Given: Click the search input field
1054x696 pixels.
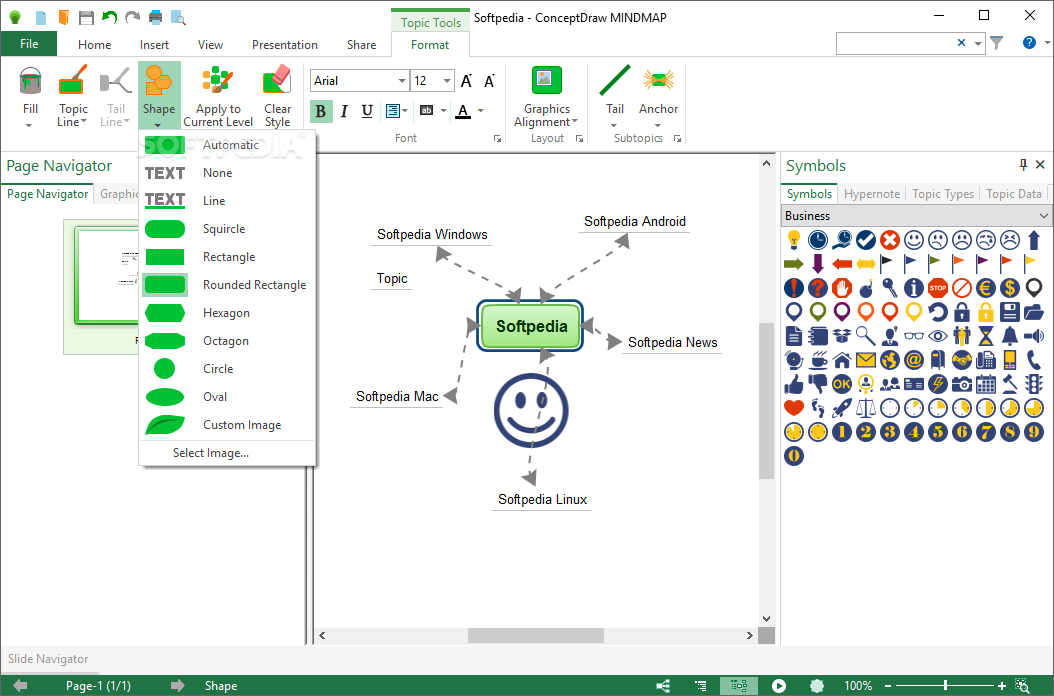Looking at the screenshot, I should pyautogui.click(x=895, y=43).
